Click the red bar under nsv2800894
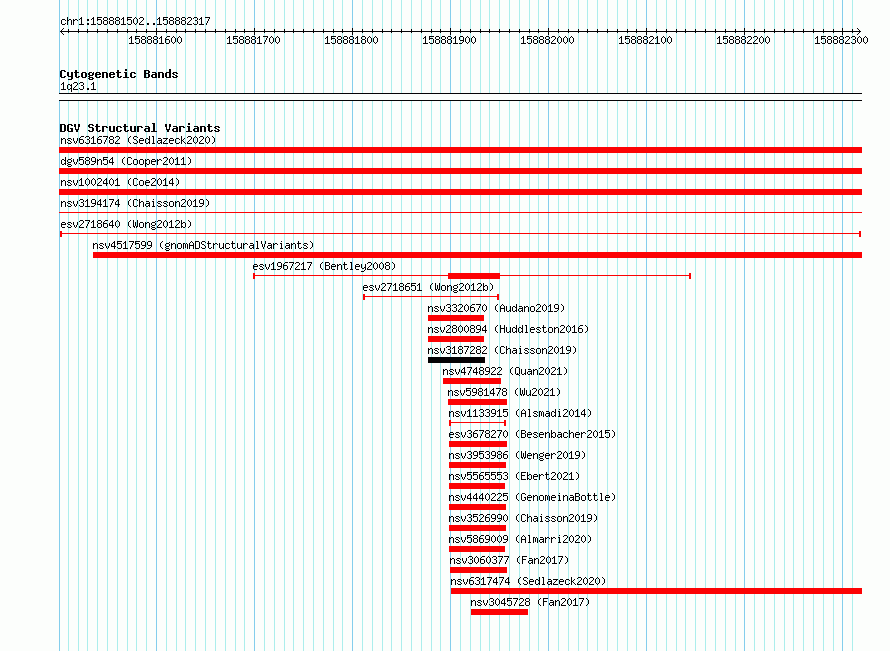Screen dimensions: 890x651 (456, 339)
